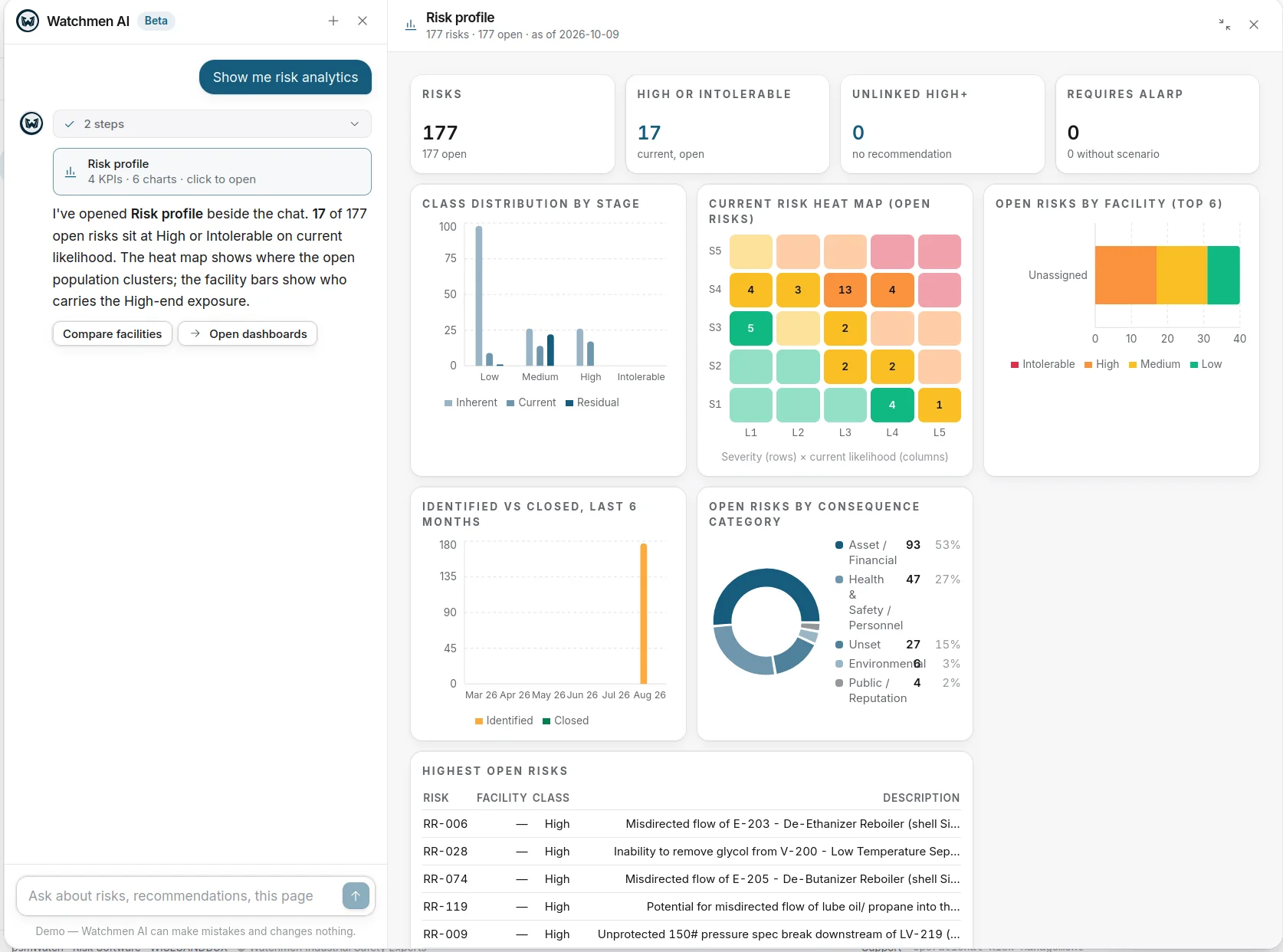This screenshot has width=1283, height=952.
Task: Click the Unset consequence legend entry
Action: tap(897, 645)
